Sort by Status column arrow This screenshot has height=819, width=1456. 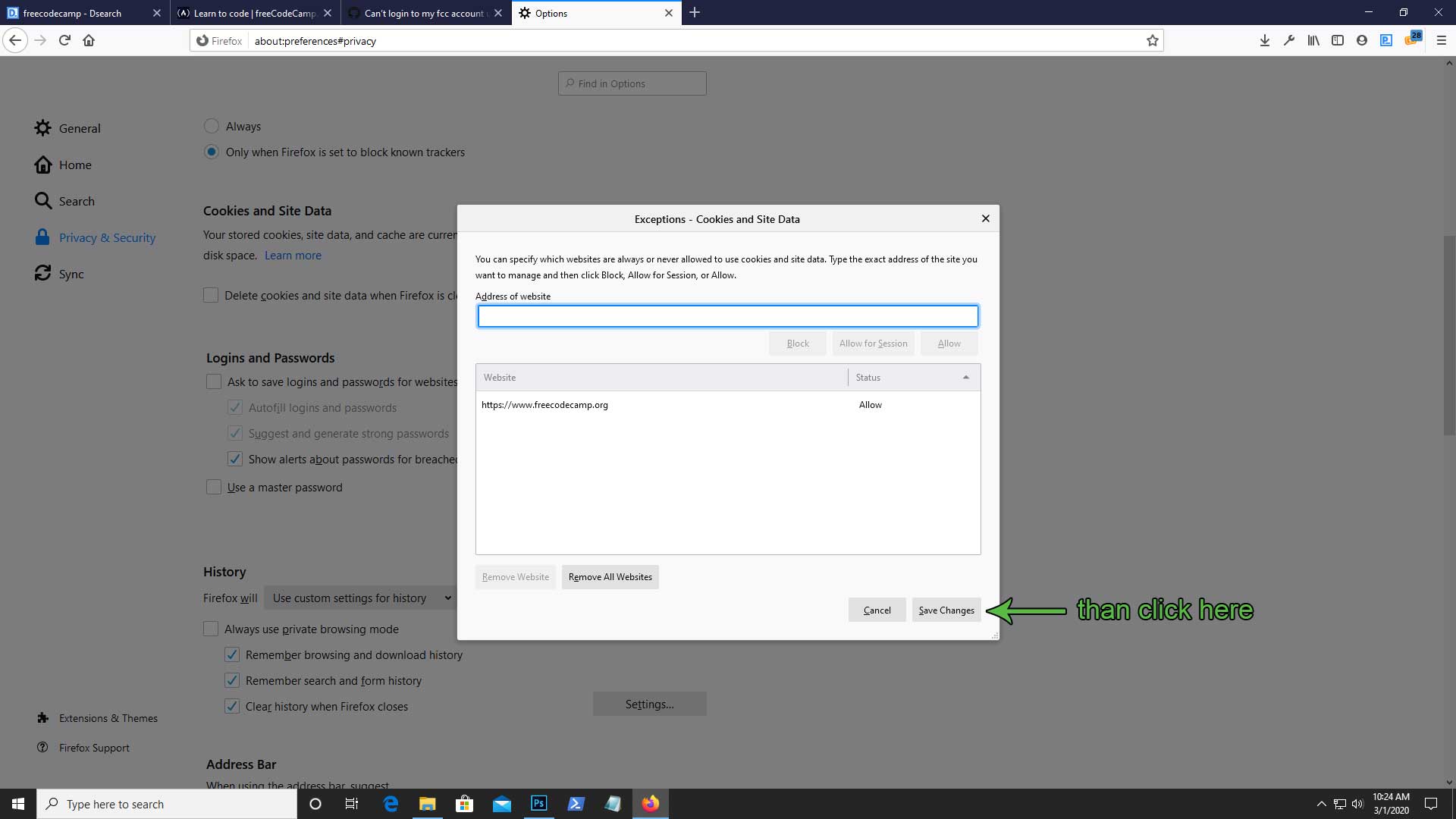point(965,378)
